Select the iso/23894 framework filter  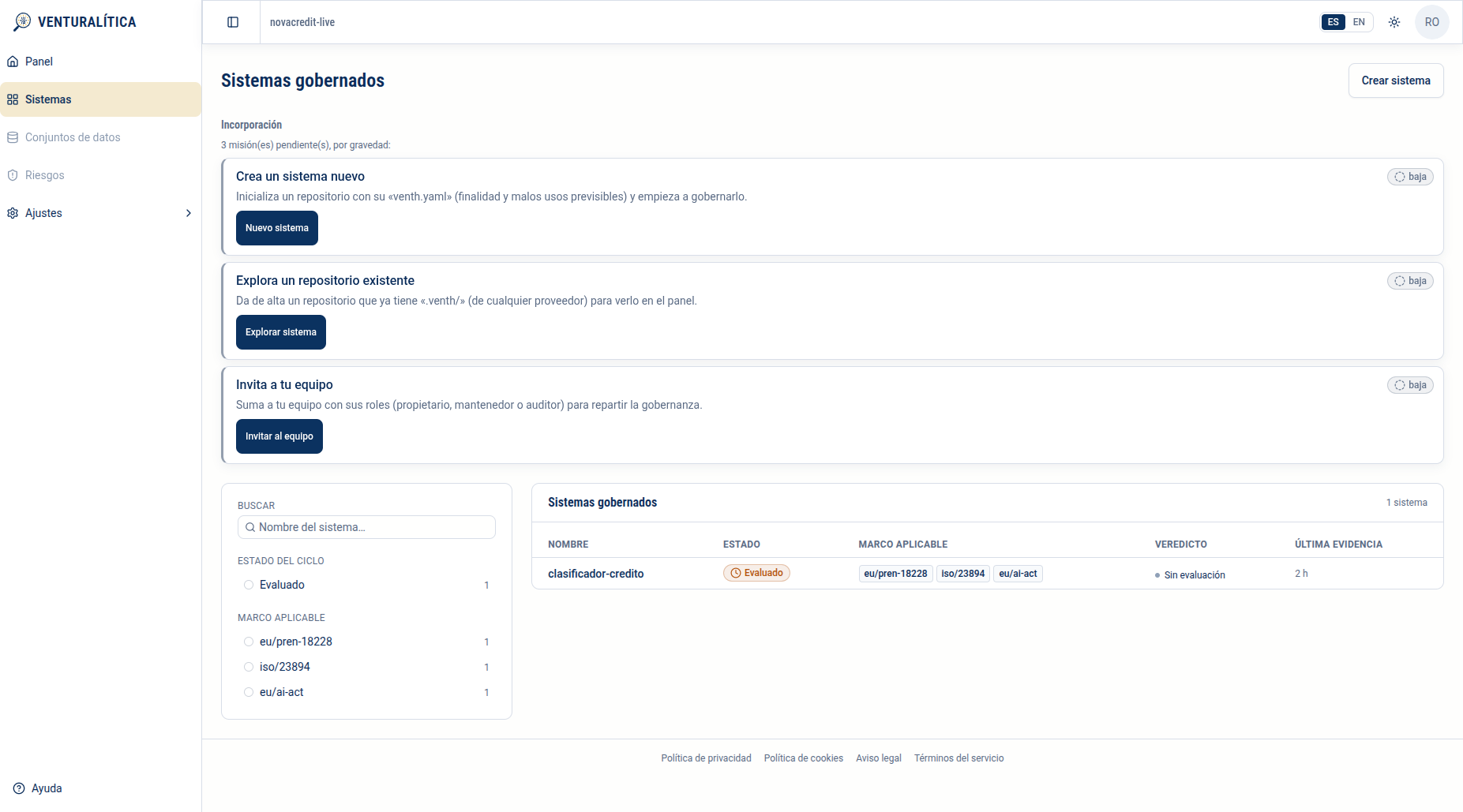366,667
